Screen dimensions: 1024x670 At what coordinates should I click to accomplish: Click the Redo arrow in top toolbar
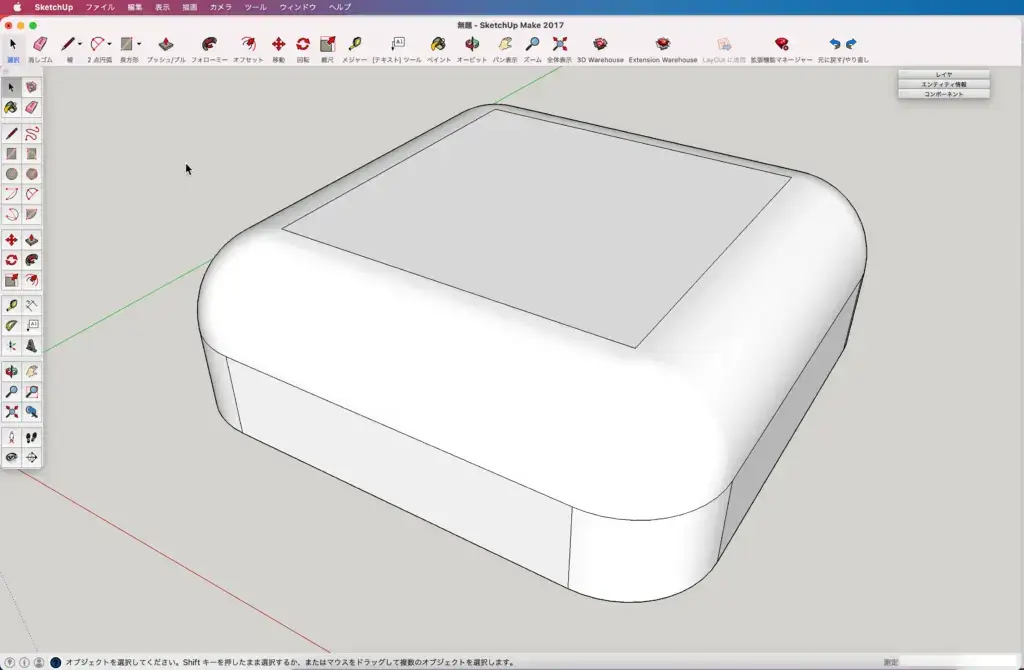coord(851,44)
